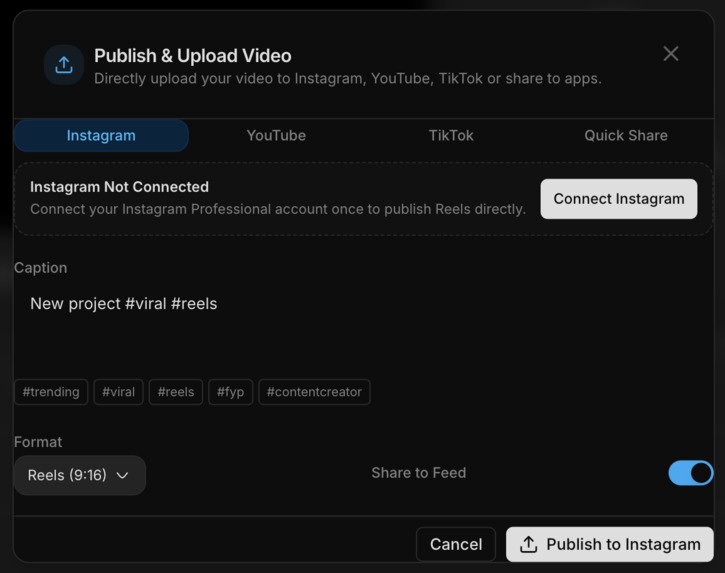The image size is (725, 573).
Task: Open the TikTok tab
Action: tap(451, 136)
